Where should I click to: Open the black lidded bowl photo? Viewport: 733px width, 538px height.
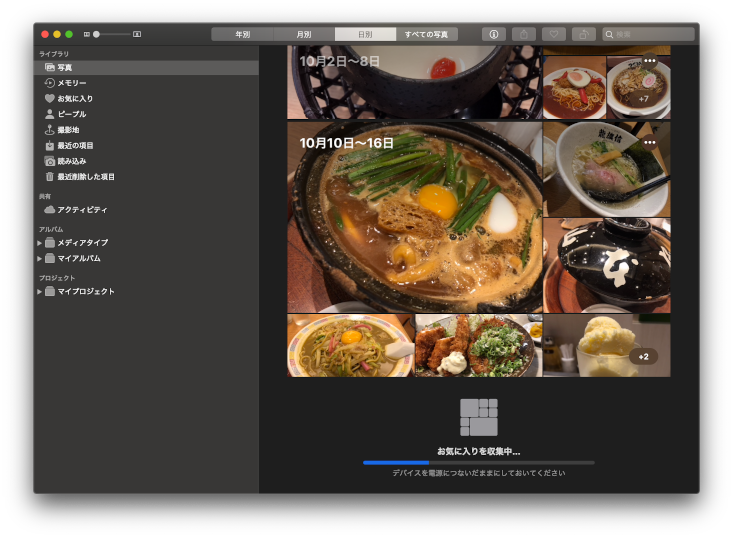pyautogui.click(x=607, y=265)
